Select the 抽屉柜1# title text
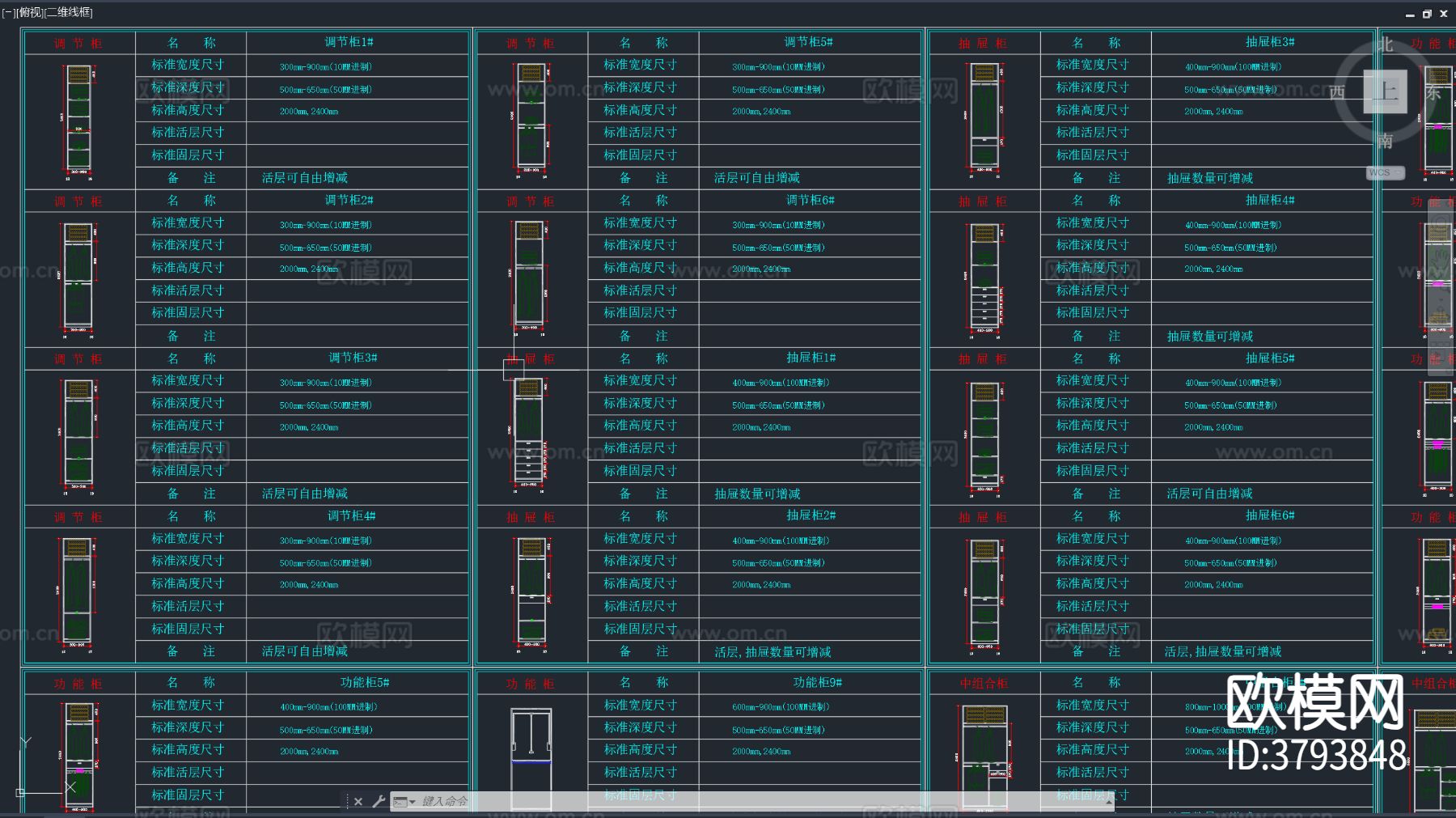Screen dimensions: 1456x818 [811, 358]
